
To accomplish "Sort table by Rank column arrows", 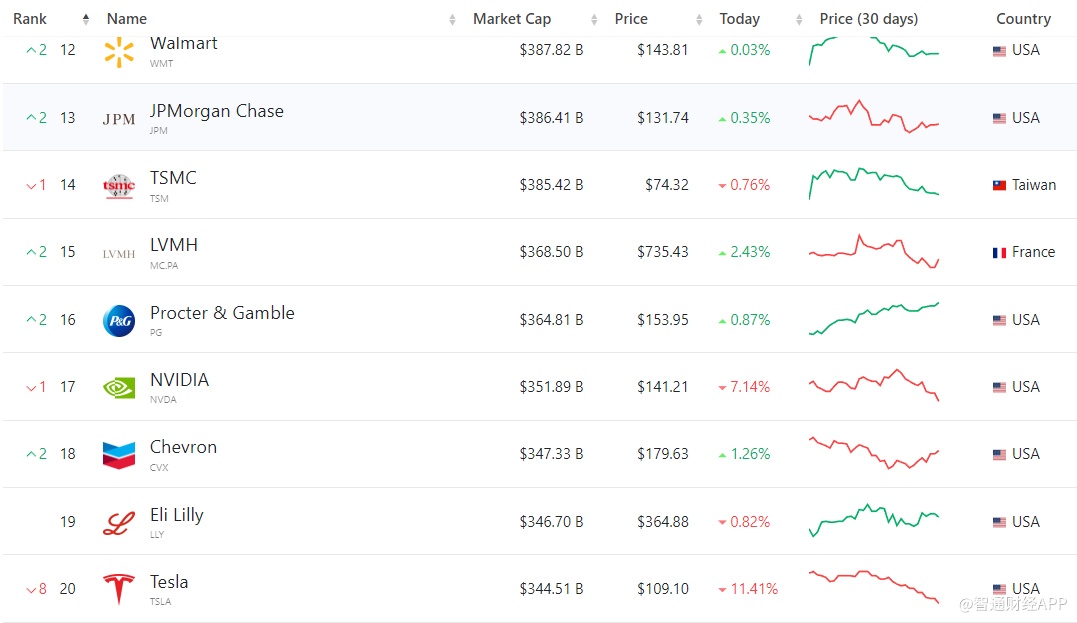I will point(86,19).
